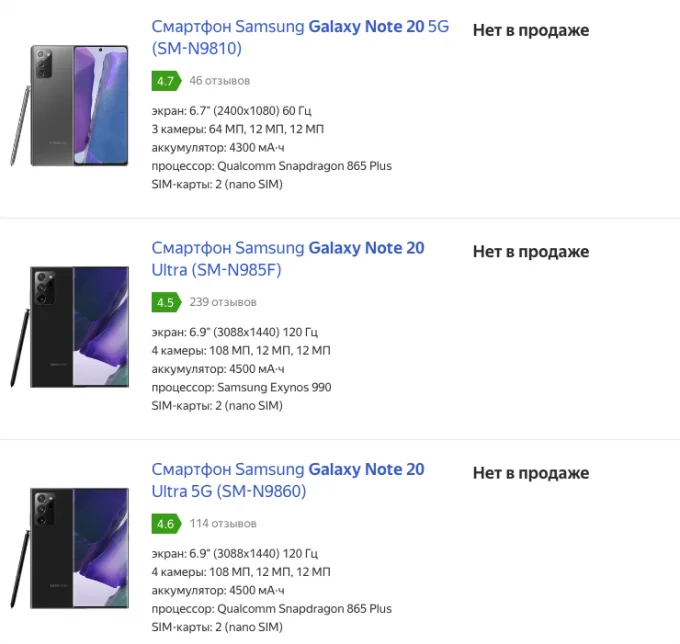Click the S Pen stylus beside the gray phone

coord(20,126)
